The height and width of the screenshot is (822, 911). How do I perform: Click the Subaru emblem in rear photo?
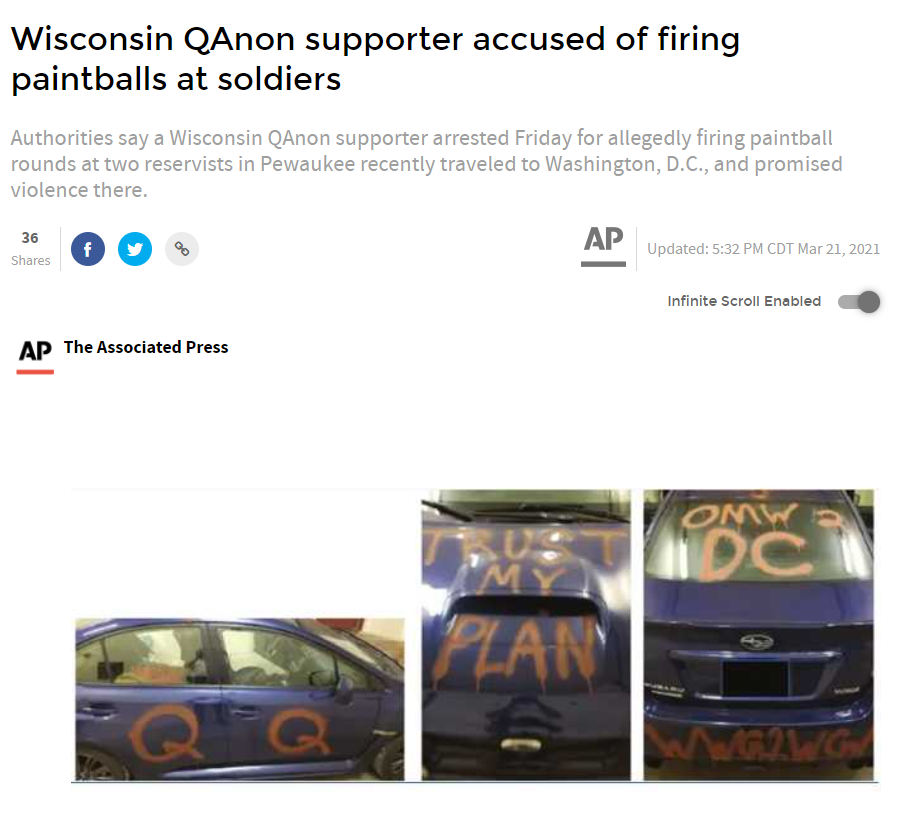pyautogui.click(x=756, y=642)
